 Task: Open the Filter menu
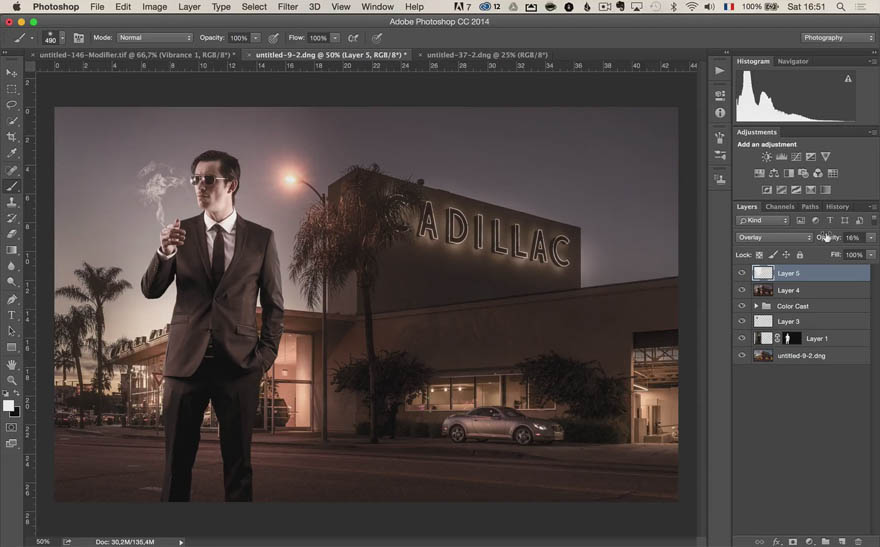[x=287, y=7]
